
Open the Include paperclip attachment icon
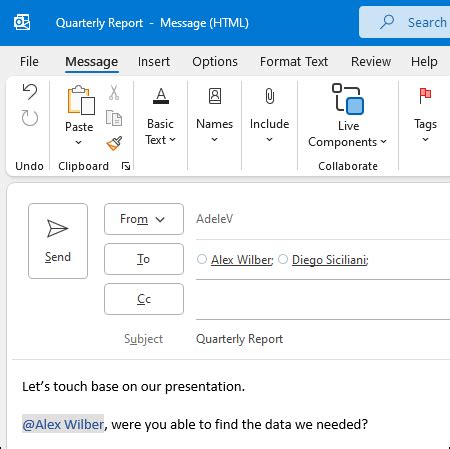(270, 96)
